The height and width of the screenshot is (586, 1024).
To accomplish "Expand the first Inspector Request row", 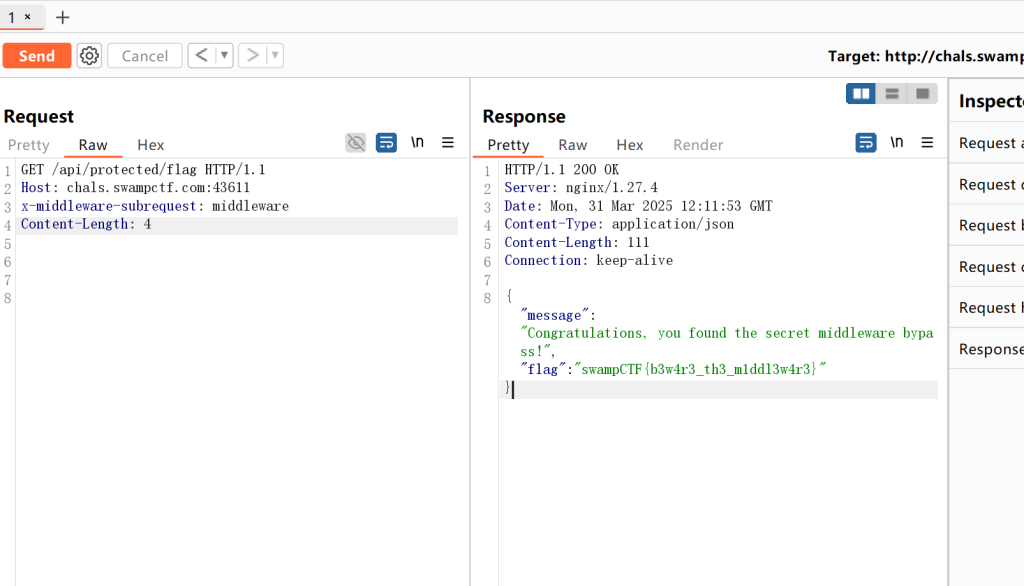I will tap(987, 143).
